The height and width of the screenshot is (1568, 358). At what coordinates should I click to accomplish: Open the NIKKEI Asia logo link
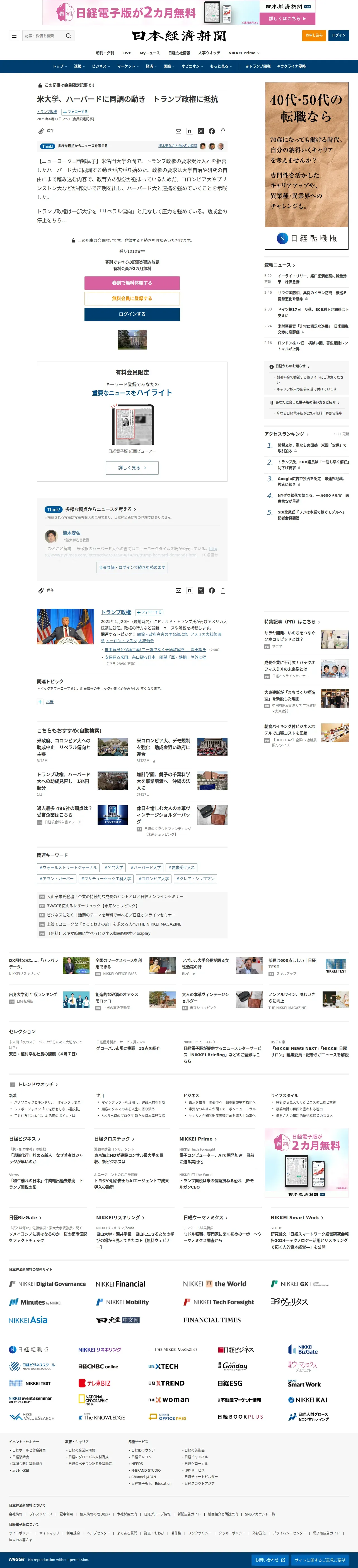coord(28,1320)
